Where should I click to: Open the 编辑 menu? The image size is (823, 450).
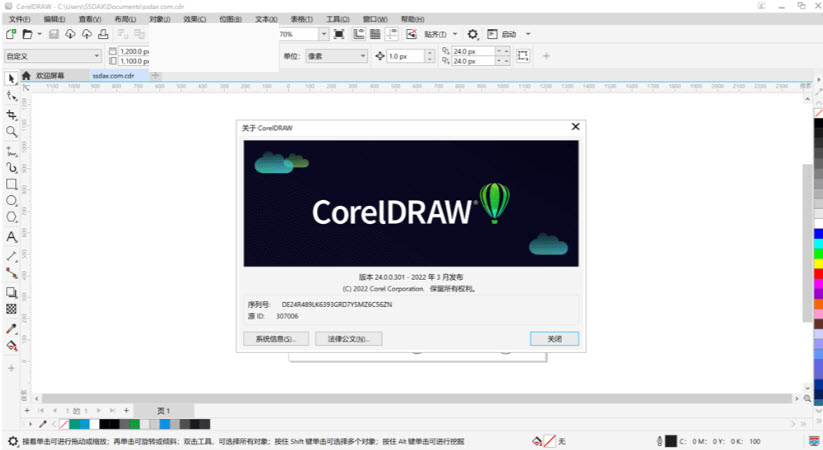pos(54,19)
